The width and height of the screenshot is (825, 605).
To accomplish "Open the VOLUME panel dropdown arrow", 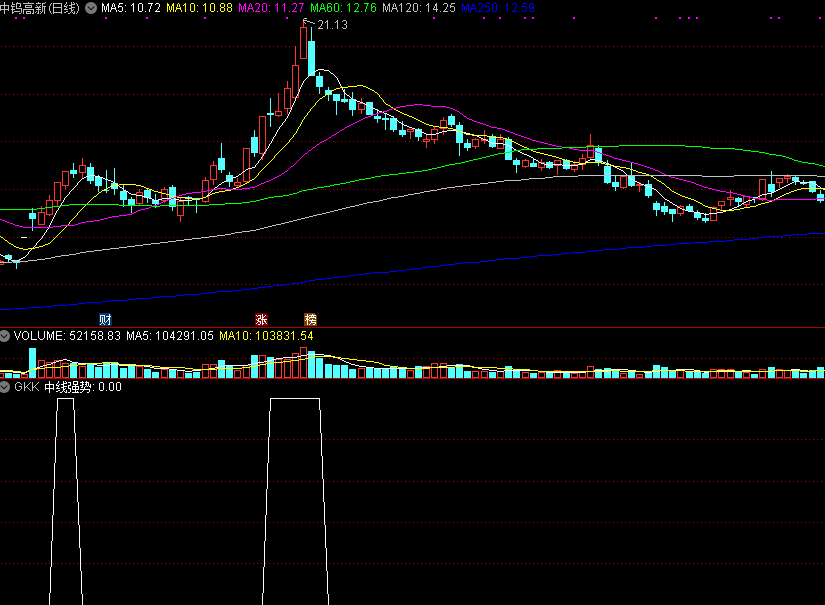I will pos(6,336).
